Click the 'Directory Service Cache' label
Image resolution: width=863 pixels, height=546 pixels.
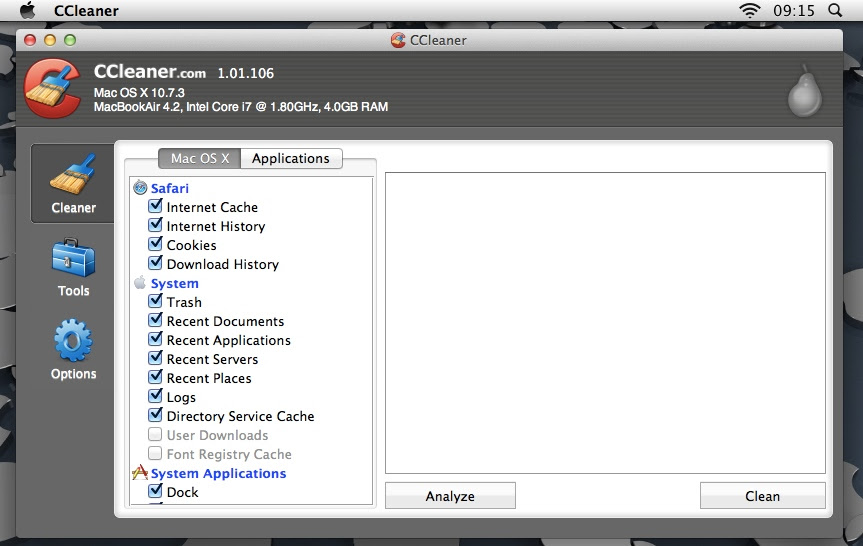point(241,416)
